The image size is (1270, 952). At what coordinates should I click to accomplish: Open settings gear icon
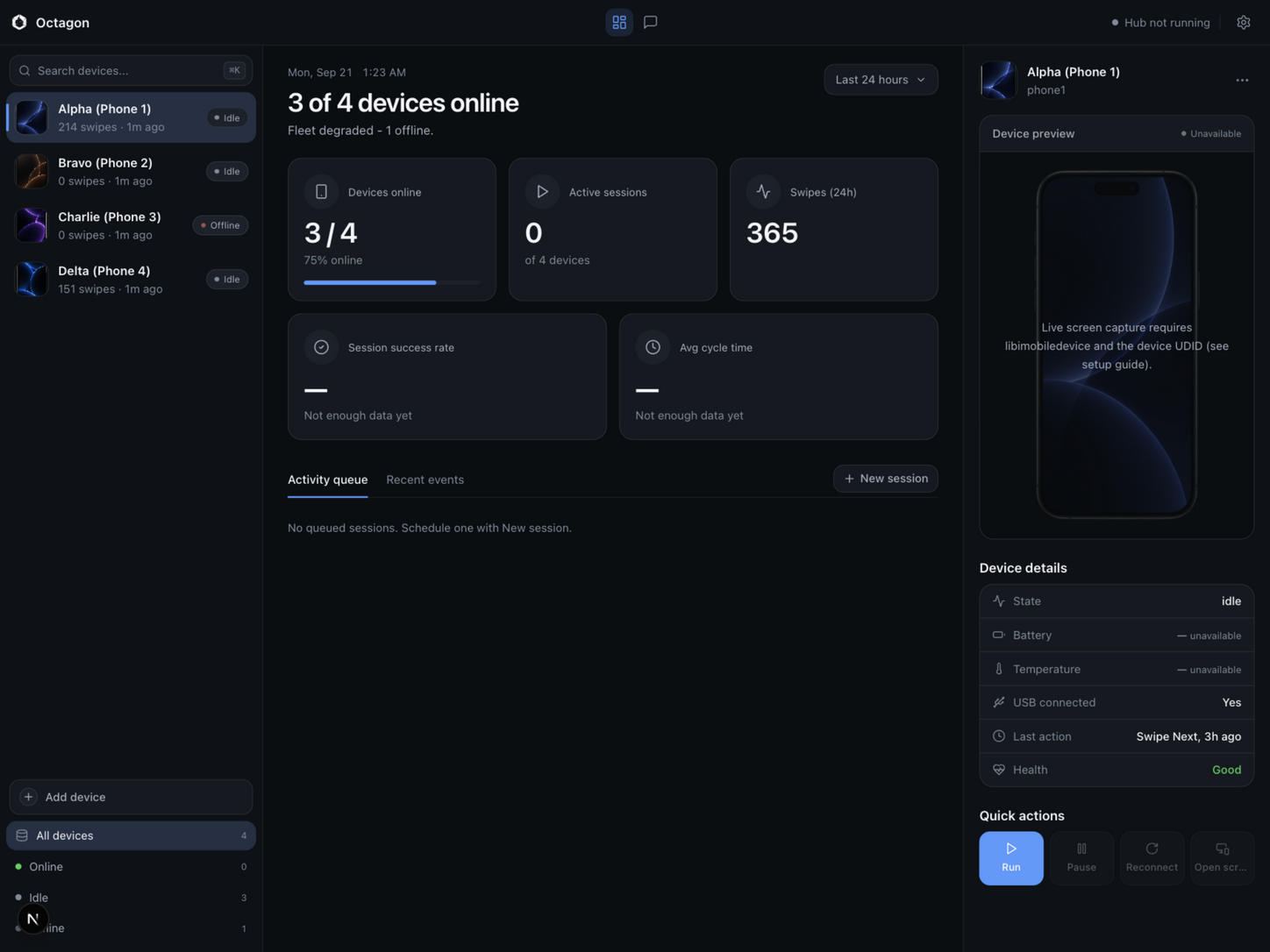click(1244, 23)
